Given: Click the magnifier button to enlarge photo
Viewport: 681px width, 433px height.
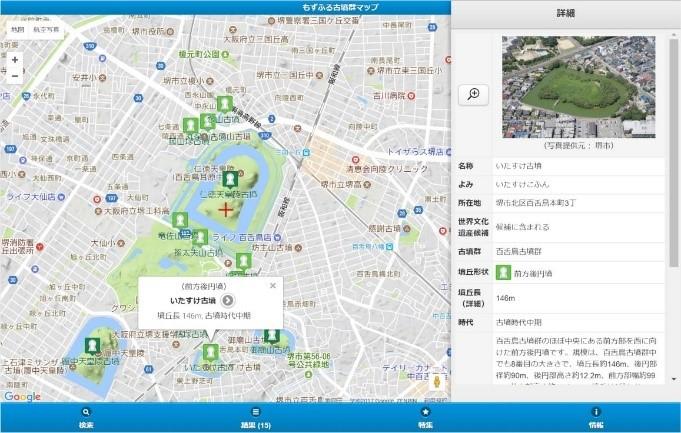Looking at the screenshot, I should [473, 94].
